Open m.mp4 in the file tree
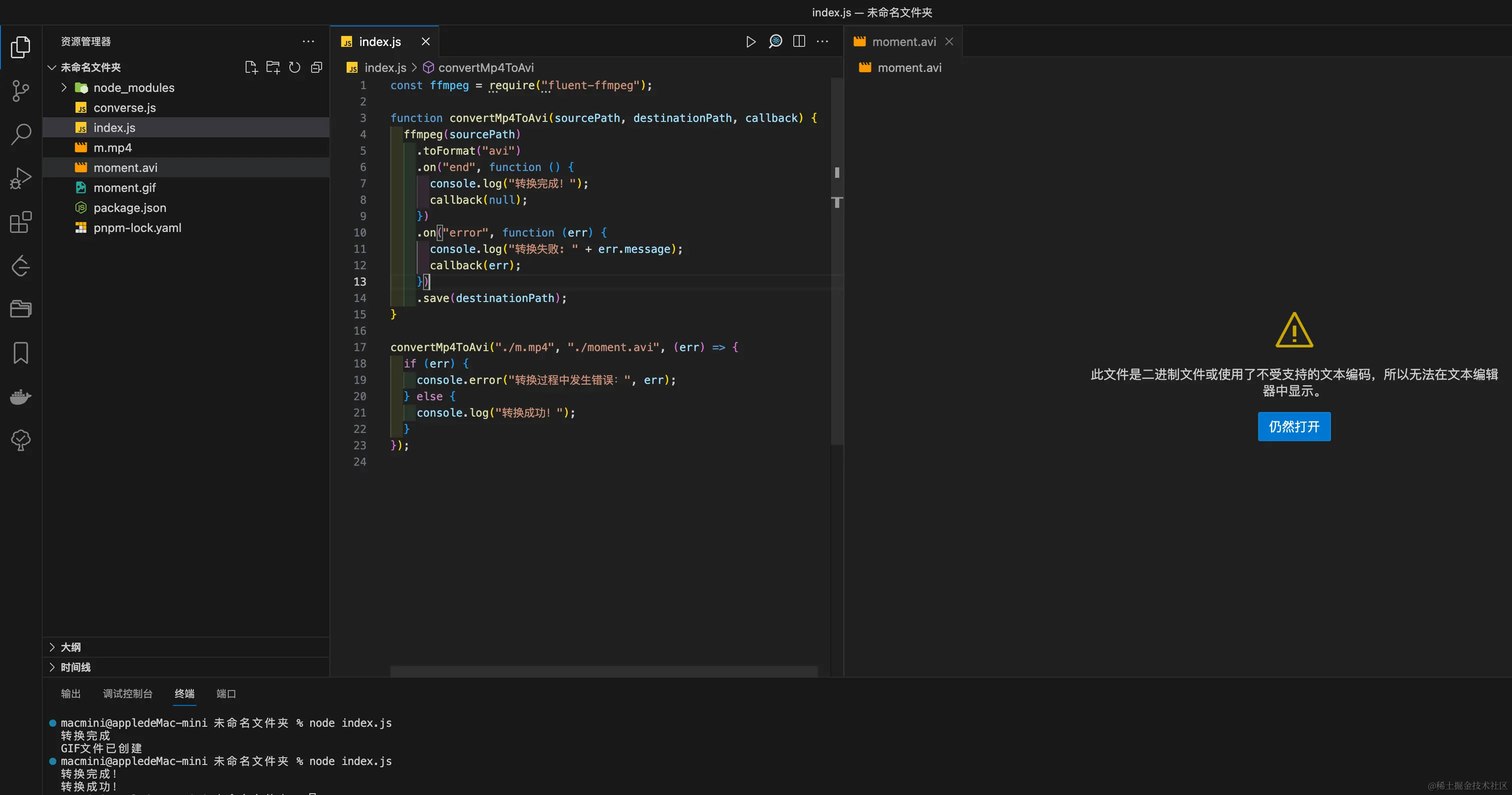 (x=186, y=147)
